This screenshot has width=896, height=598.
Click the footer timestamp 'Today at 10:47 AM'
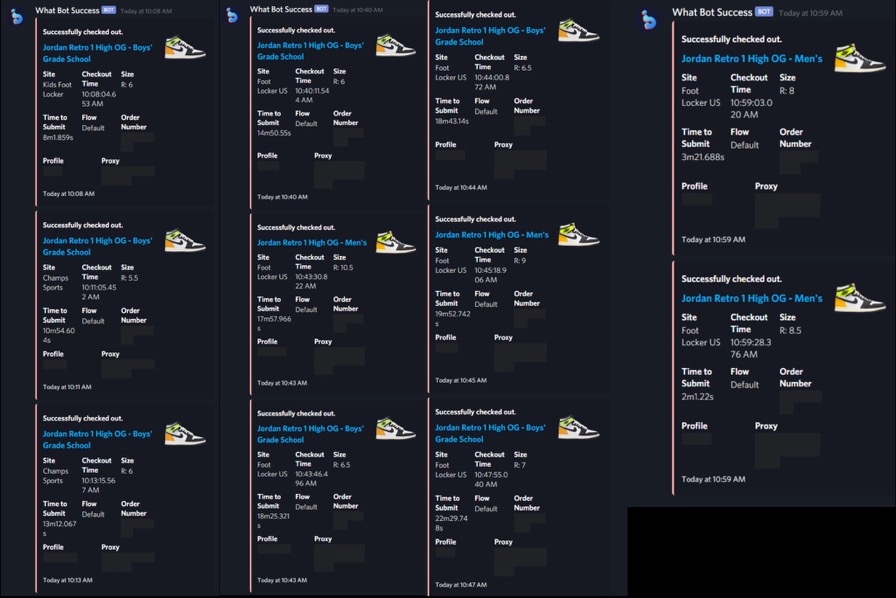pyautogui.click(x=461, y=585)
